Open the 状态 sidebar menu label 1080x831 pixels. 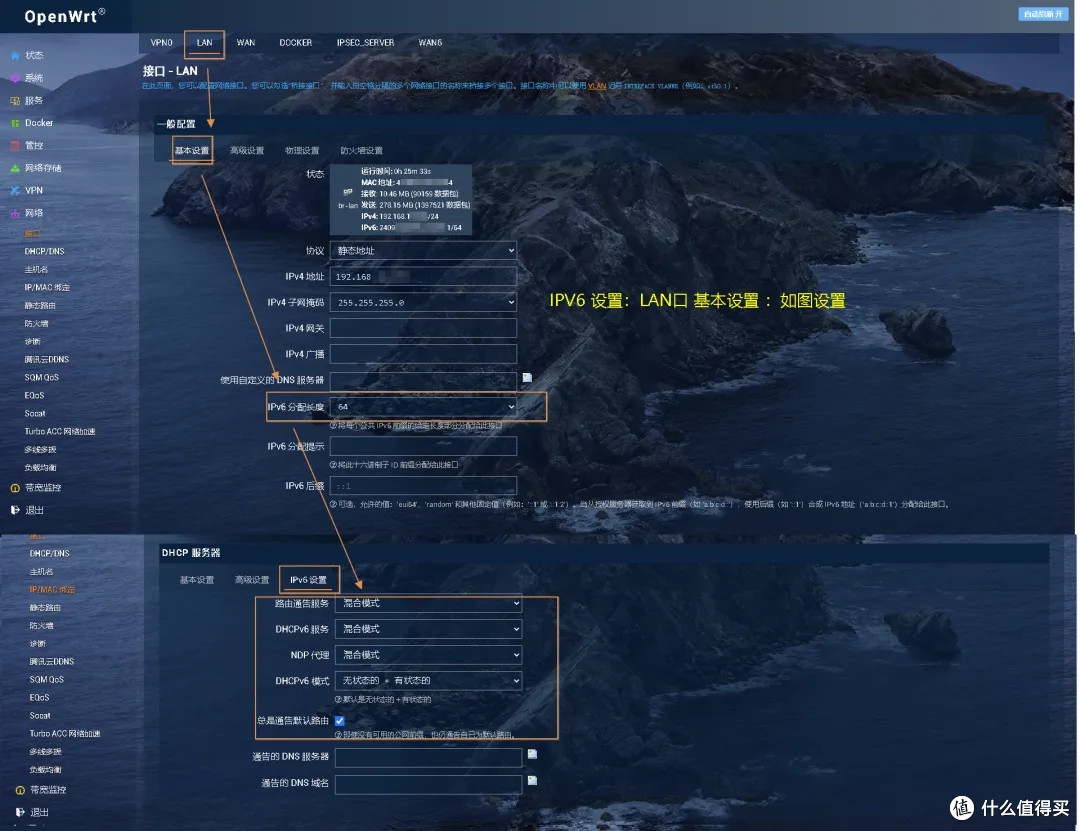34,56
